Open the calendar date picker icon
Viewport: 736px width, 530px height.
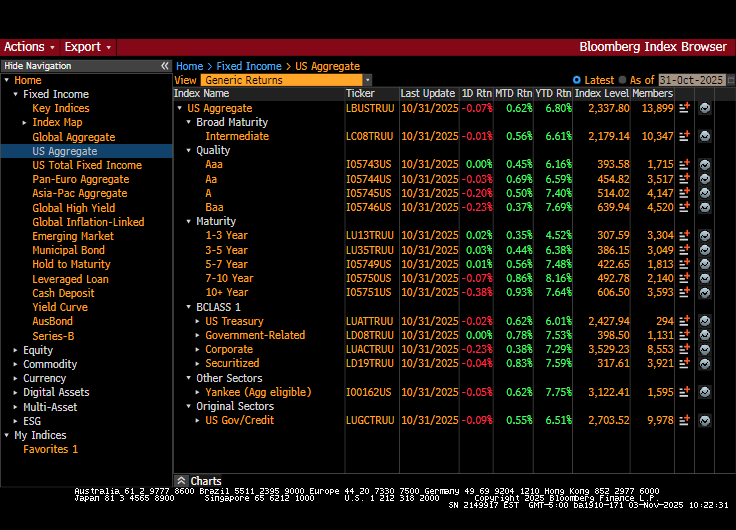731,80
